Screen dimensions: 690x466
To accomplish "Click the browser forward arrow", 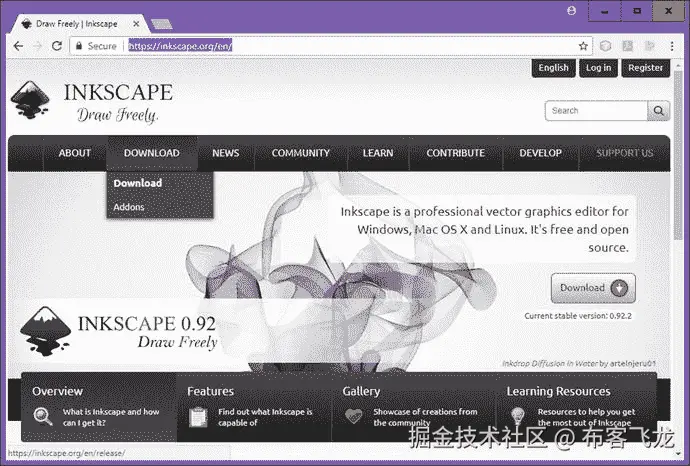I will (37, 46).
